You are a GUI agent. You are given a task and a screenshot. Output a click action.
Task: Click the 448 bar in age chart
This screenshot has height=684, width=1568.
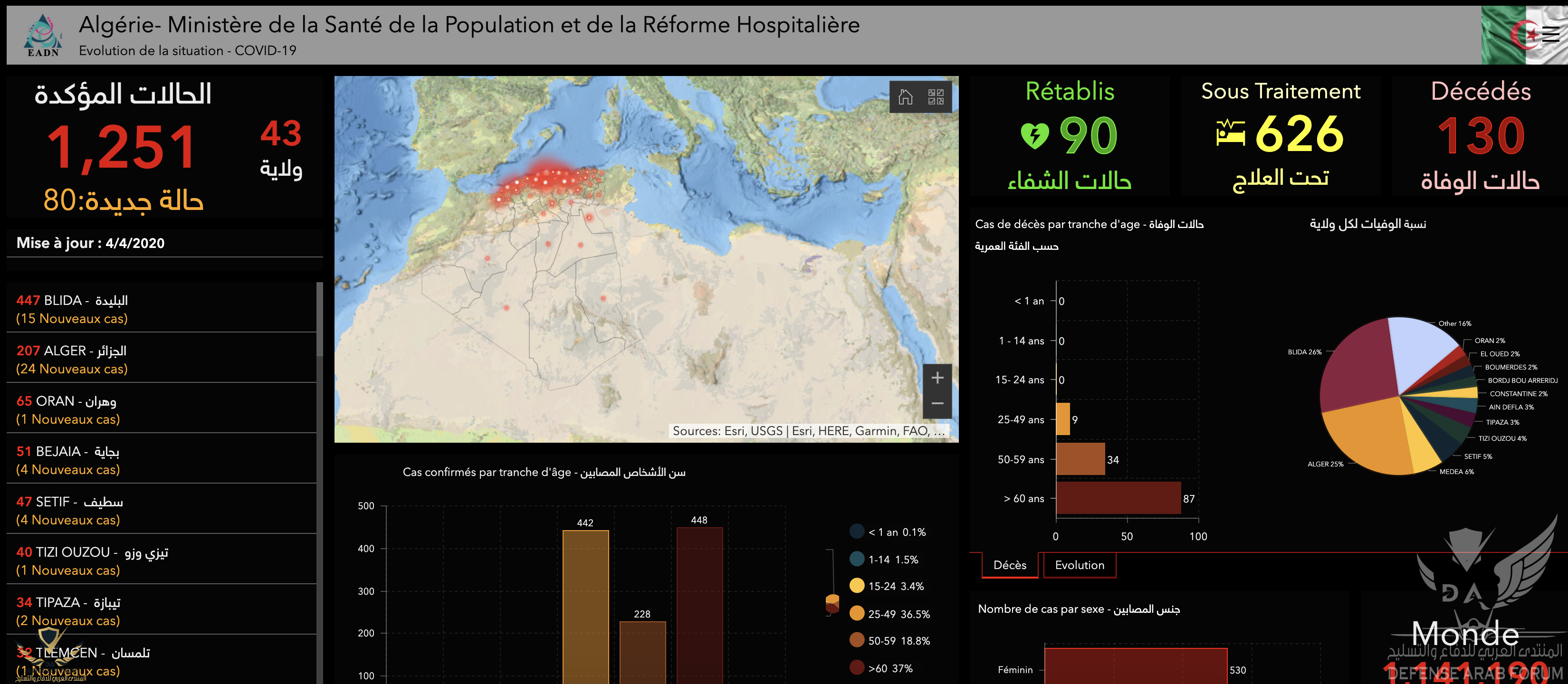[699, 602]
